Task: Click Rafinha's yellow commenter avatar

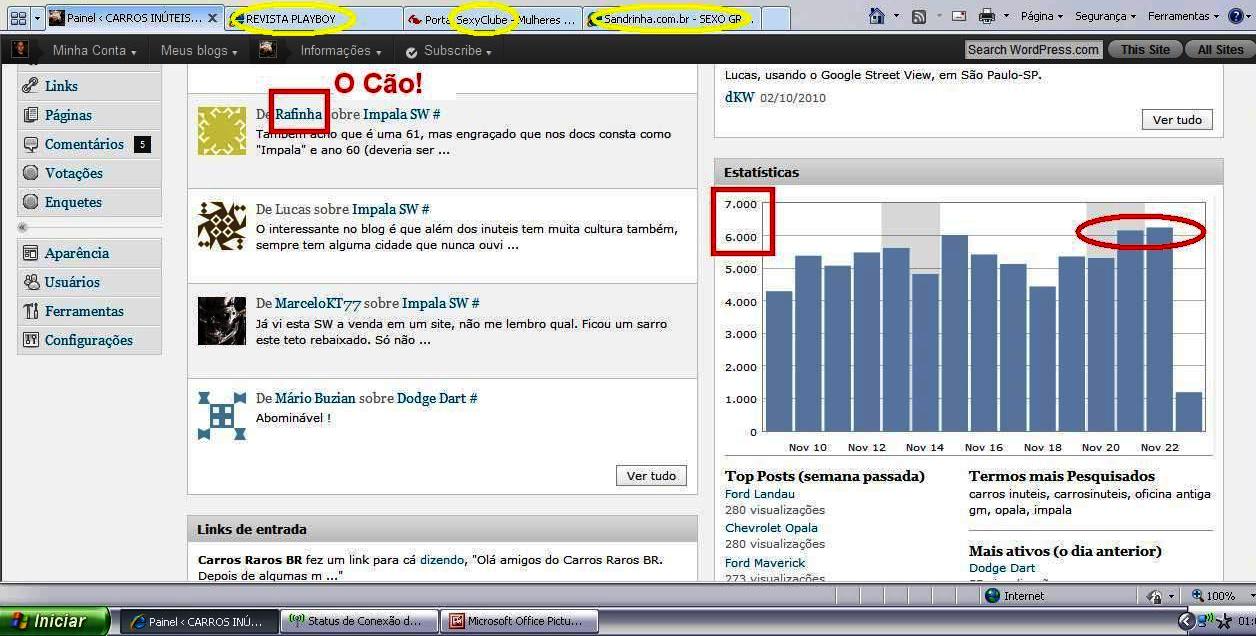Action: 222,131
